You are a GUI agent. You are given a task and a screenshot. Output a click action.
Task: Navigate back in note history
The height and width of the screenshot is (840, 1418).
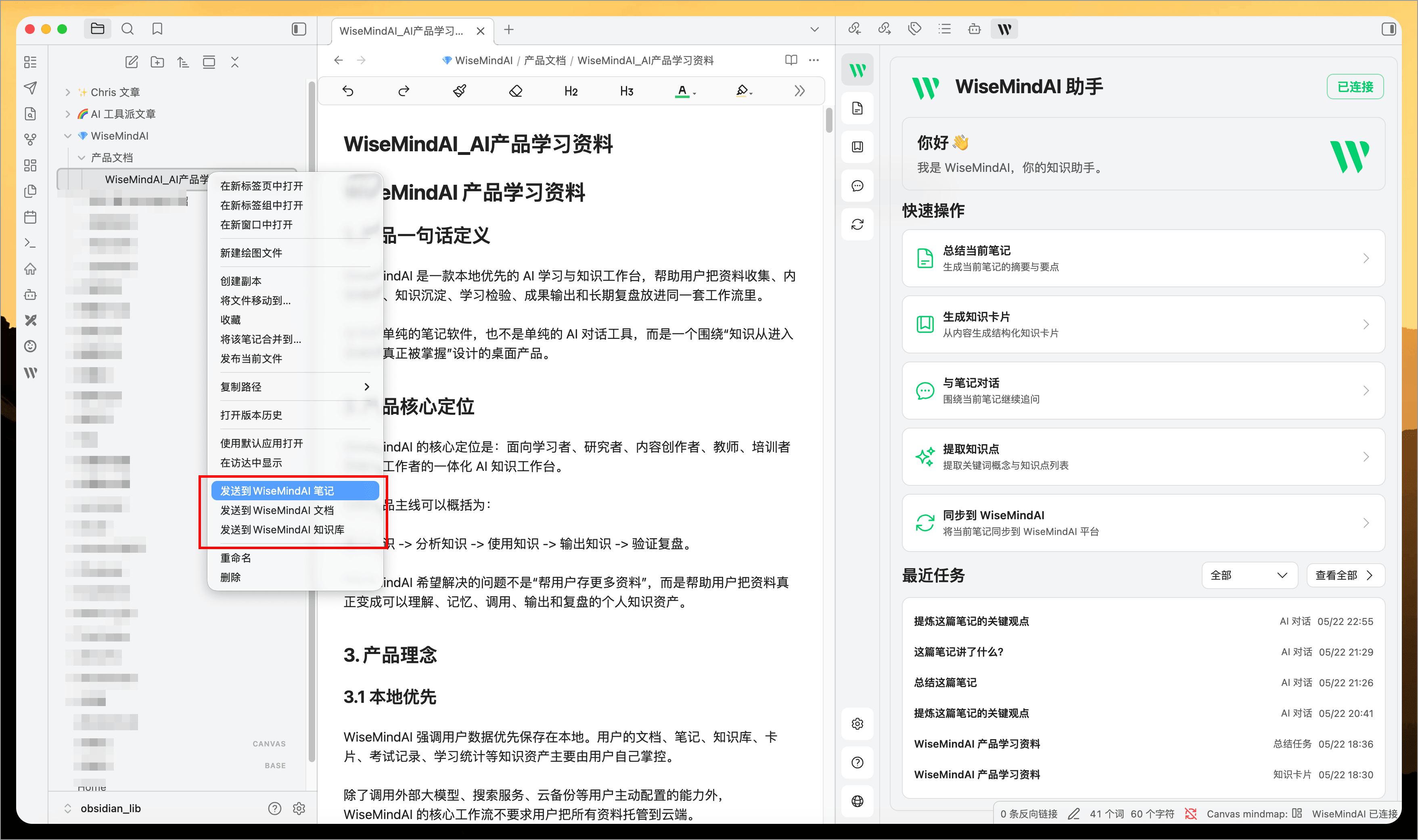tap(339, 60)
